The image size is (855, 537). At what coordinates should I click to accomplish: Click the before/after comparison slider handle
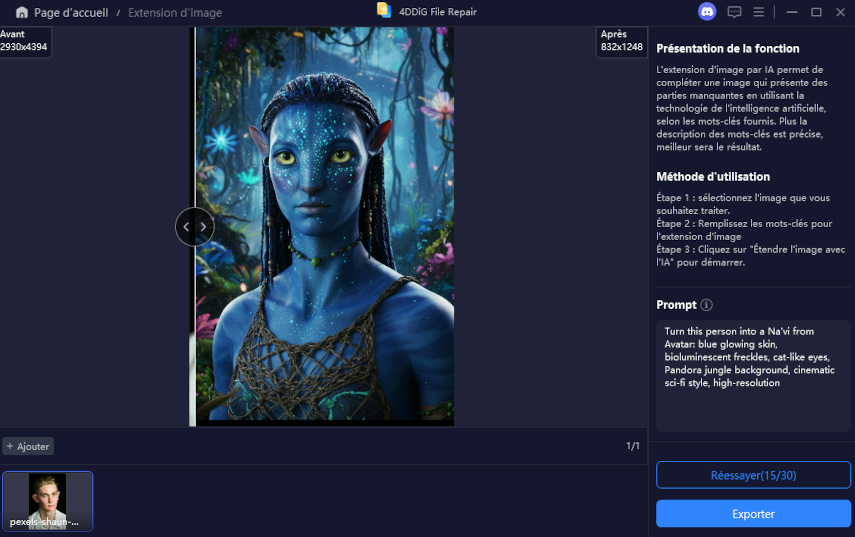tap(195, 227)
